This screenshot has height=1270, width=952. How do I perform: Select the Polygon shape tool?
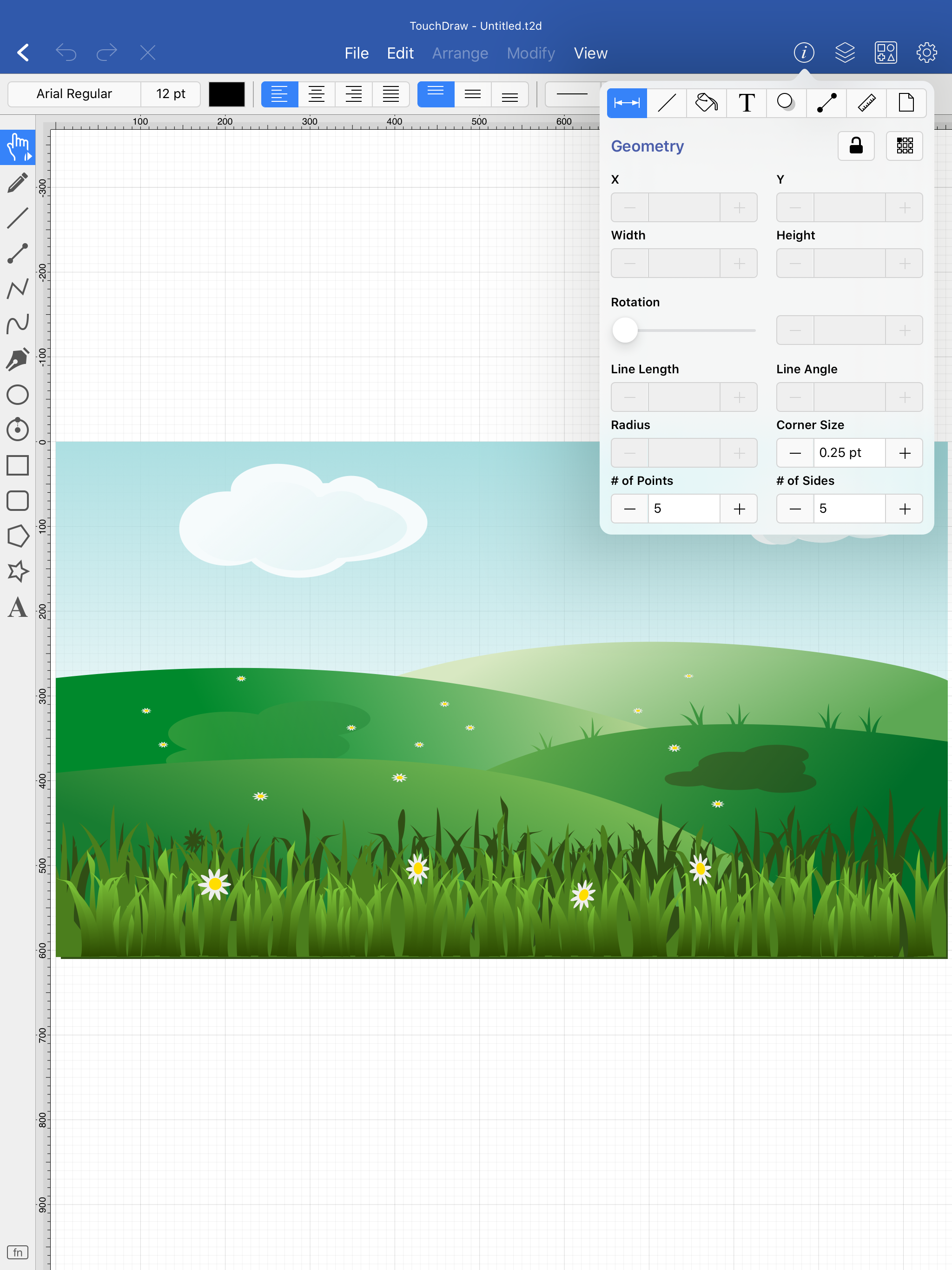tap(18, 536)
